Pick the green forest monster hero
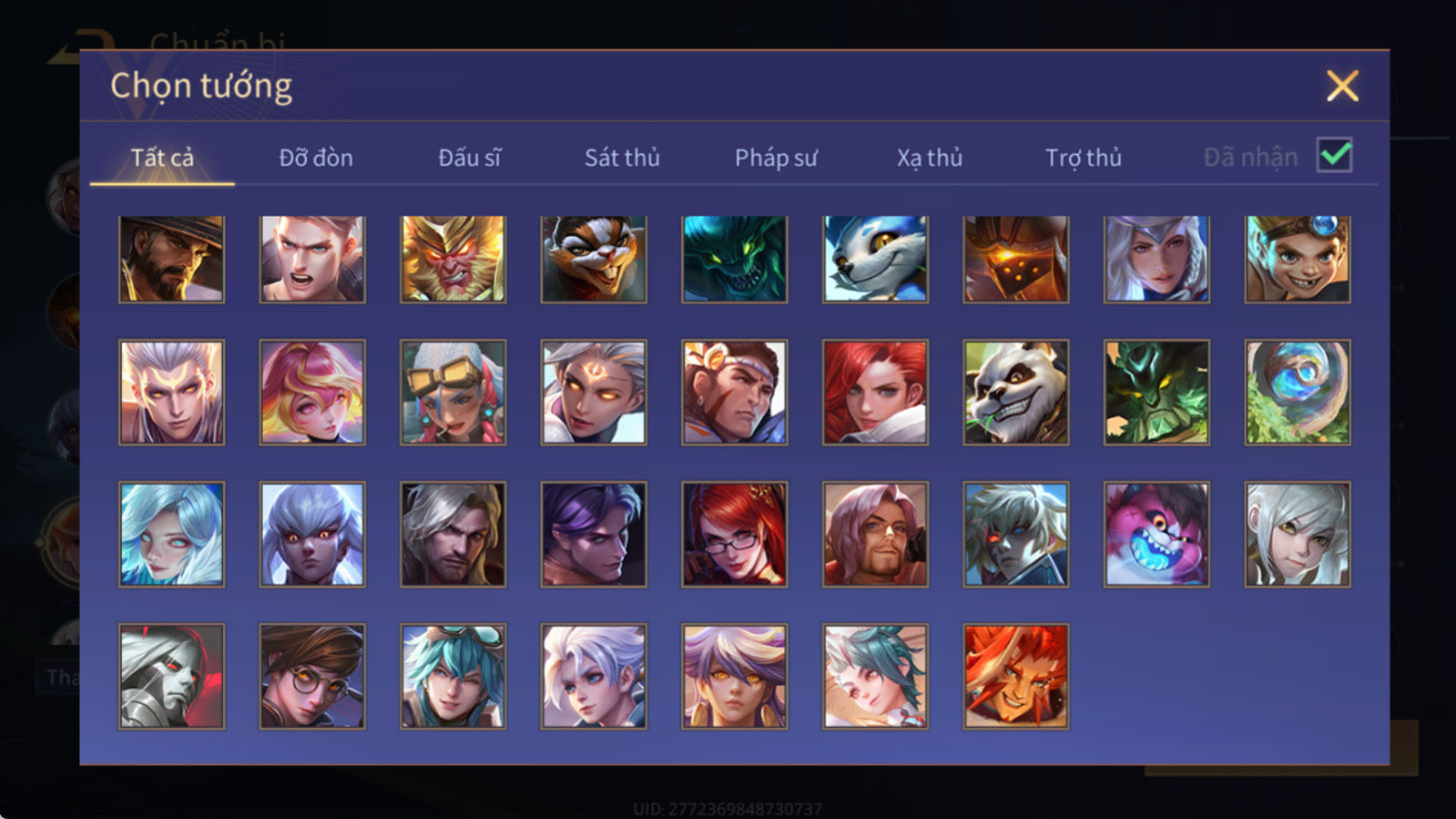Screen dimensions: 1456x819 pyautogui.click(x=1156, y=393)
